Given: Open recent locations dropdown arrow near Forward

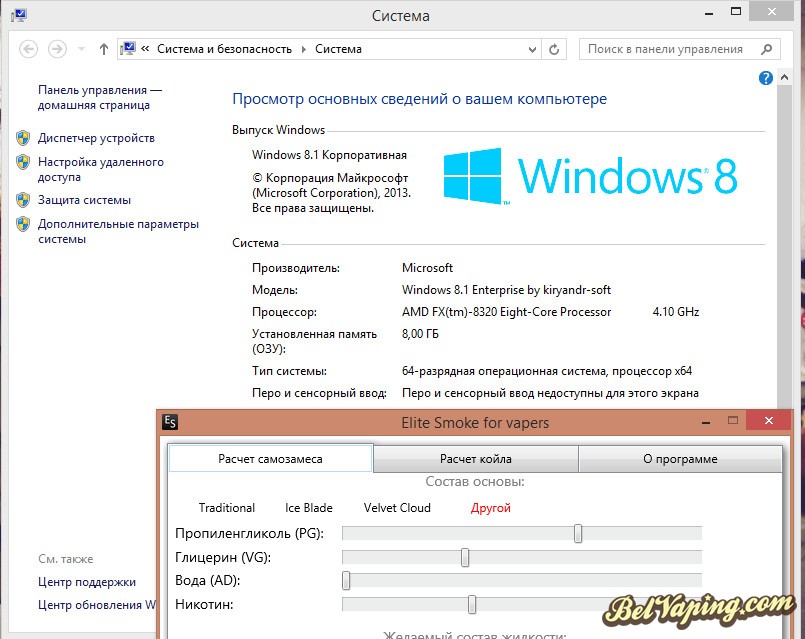Looking at the screenshot, I should coord(81,49).
